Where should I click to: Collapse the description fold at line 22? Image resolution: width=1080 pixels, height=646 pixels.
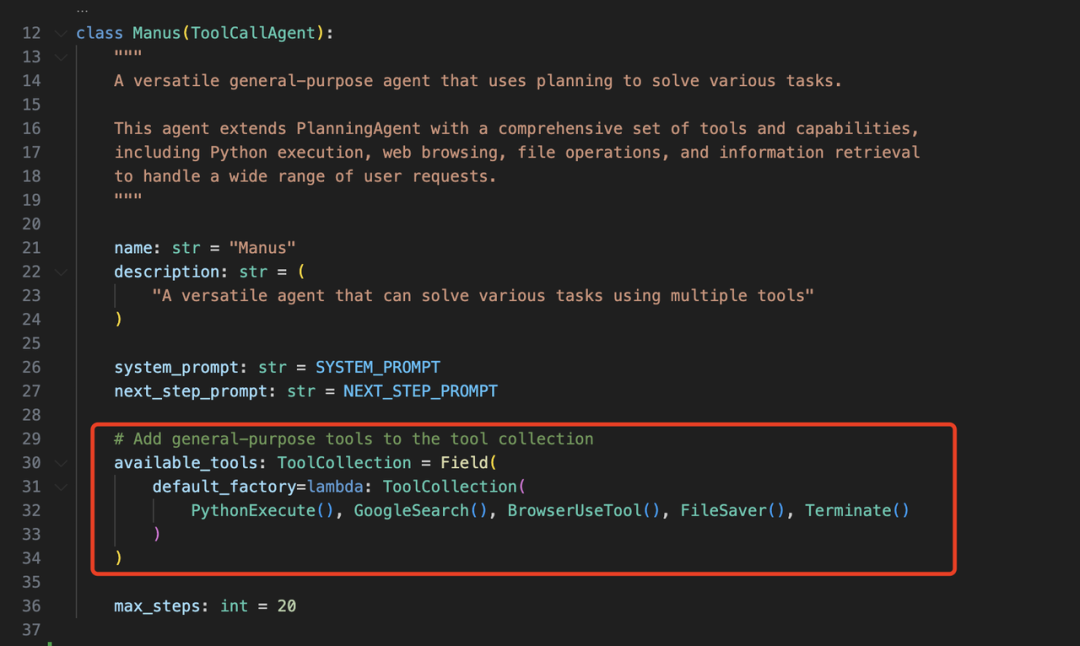pos(61,273)
